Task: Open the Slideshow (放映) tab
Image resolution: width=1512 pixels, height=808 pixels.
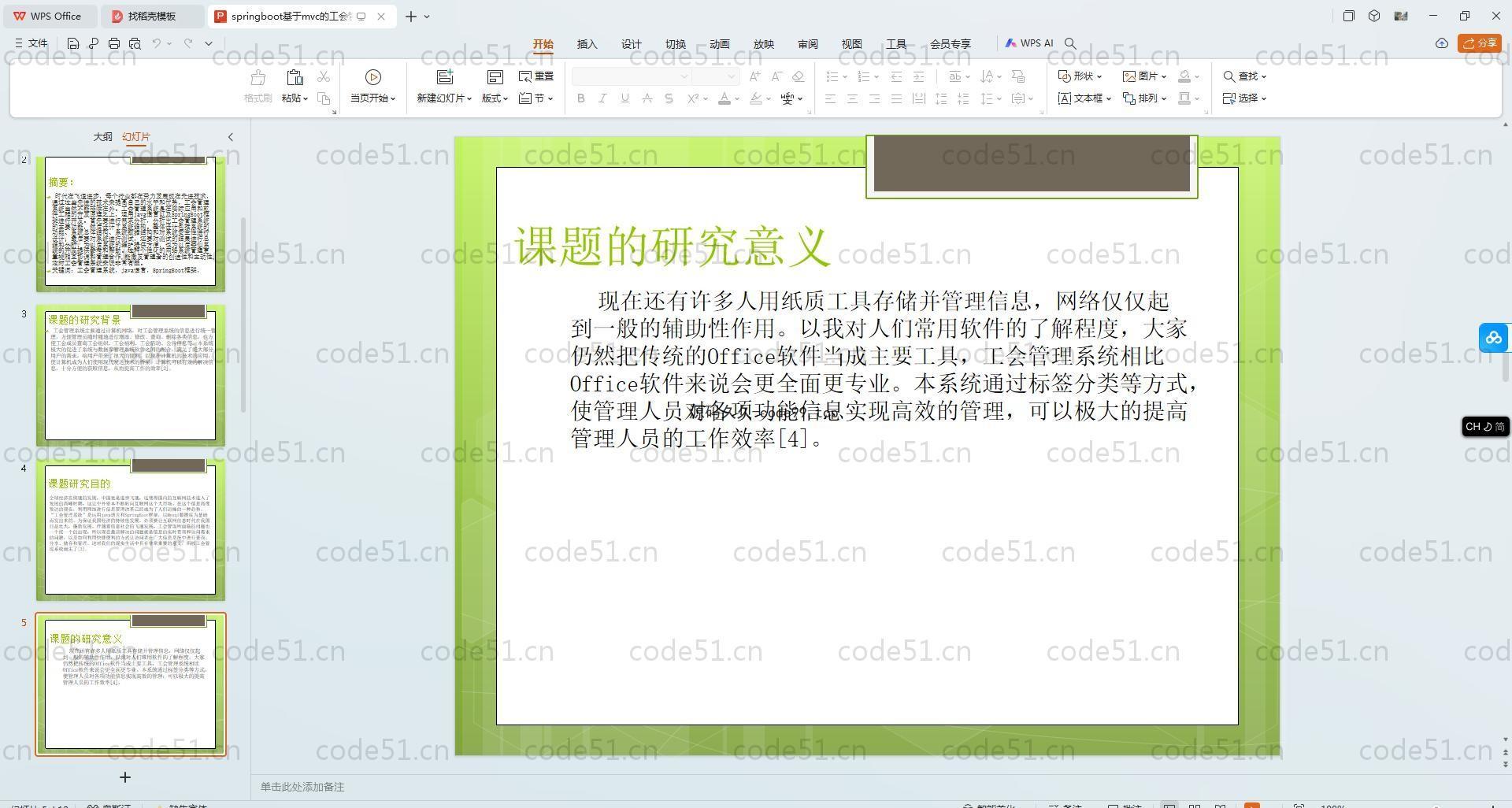Action: click(x=764, y=44)
